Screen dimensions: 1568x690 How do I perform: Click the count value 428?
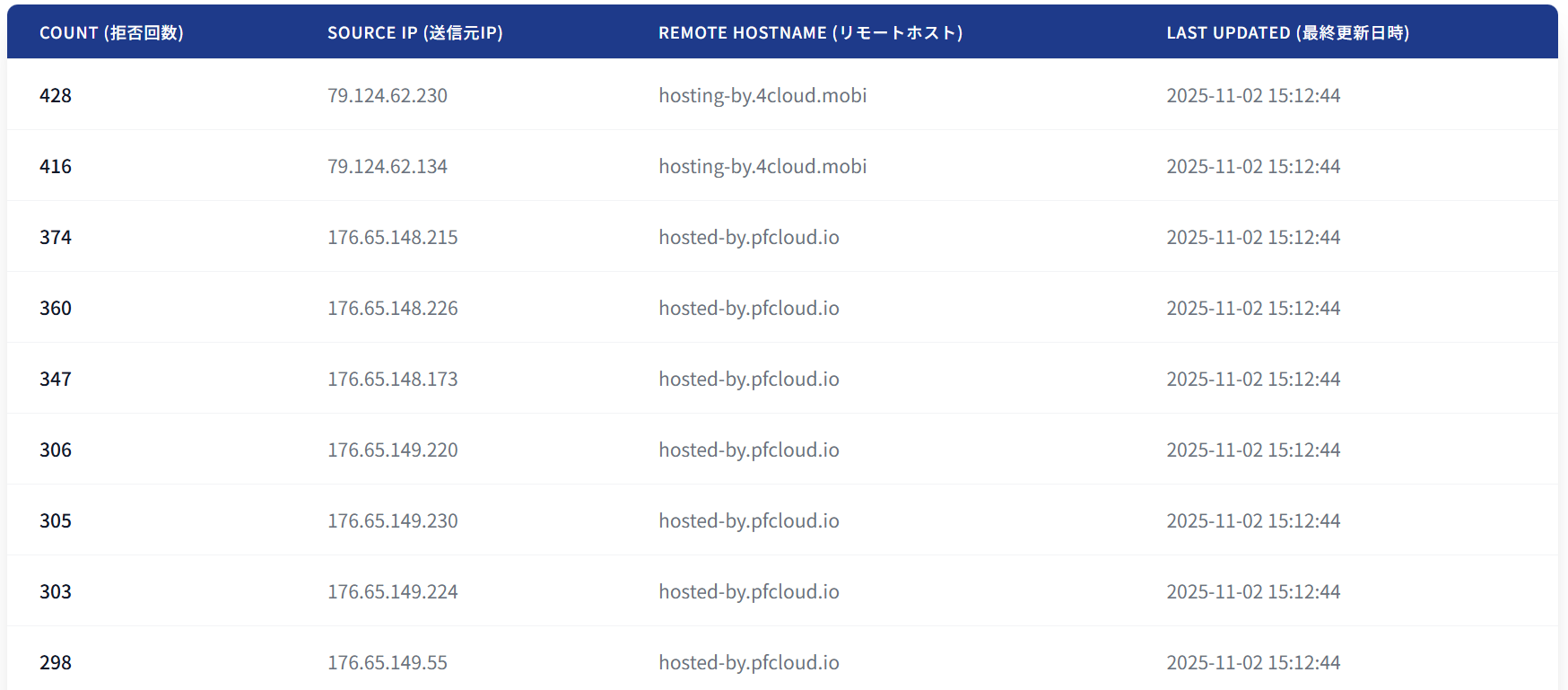[56, 96]
